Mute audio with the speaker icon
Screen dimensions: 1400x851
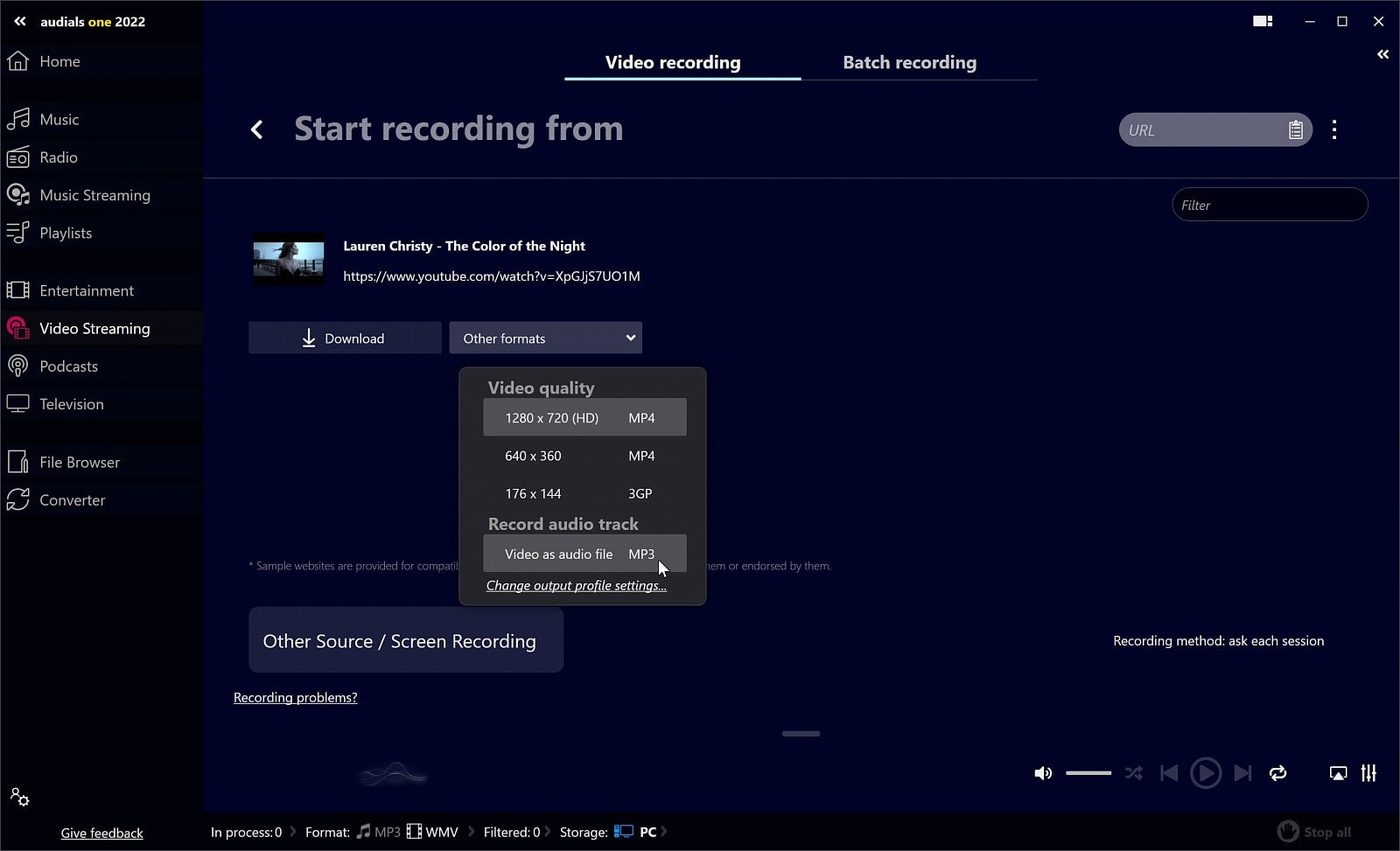pos(1043,773)
